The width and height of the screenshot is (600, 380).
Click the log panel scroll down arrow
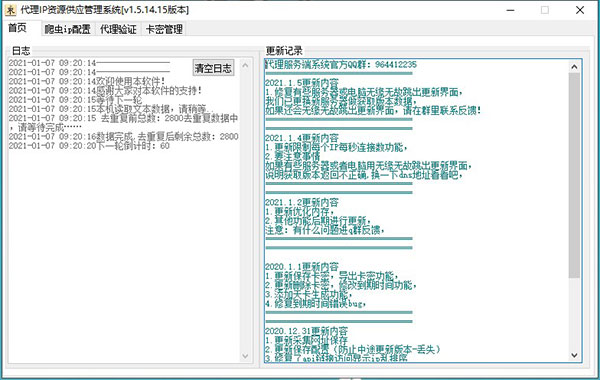(x=245, y=356)
